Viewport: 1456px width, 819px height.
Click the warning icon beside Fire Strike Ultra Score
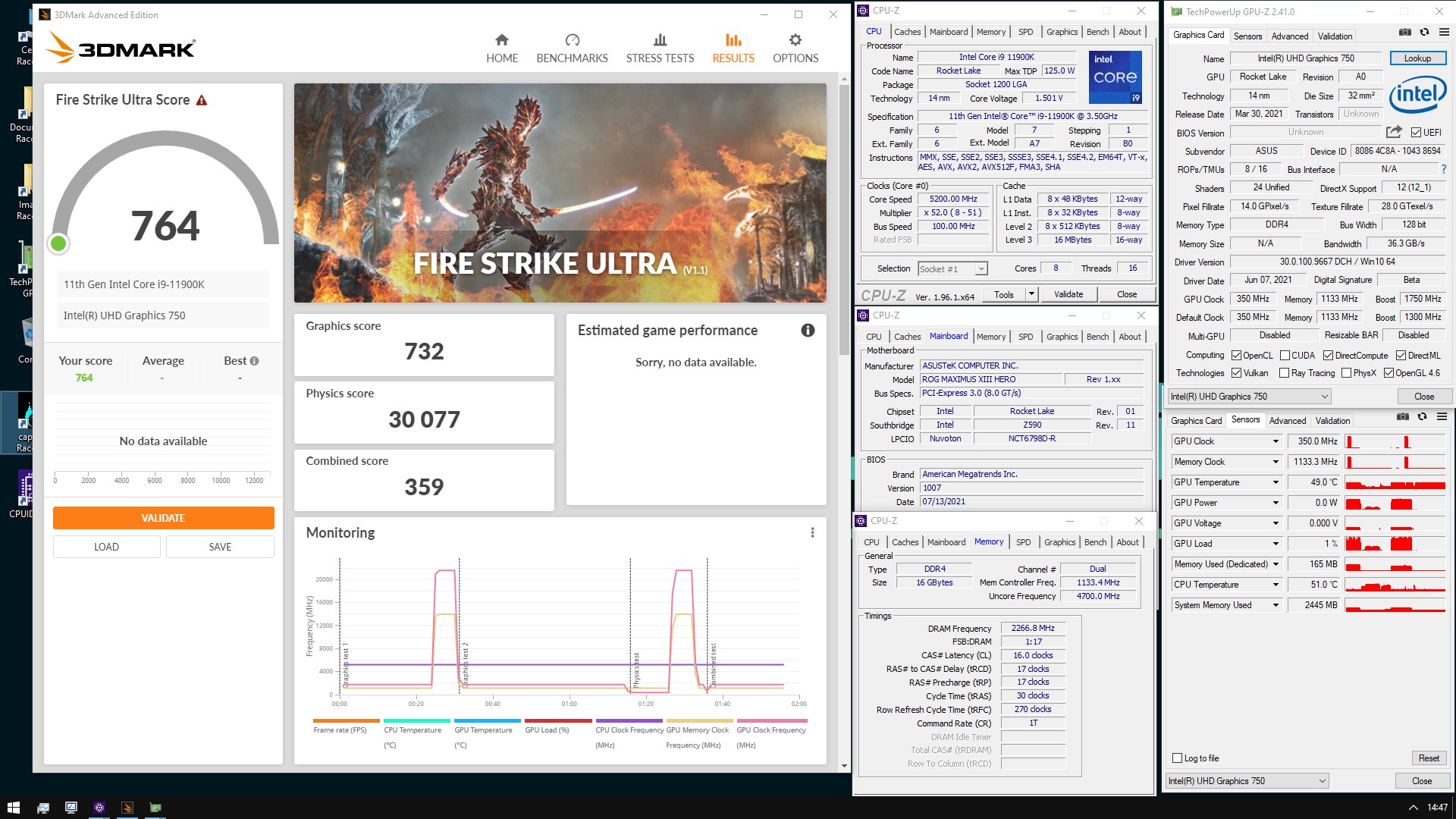(202, 100)
